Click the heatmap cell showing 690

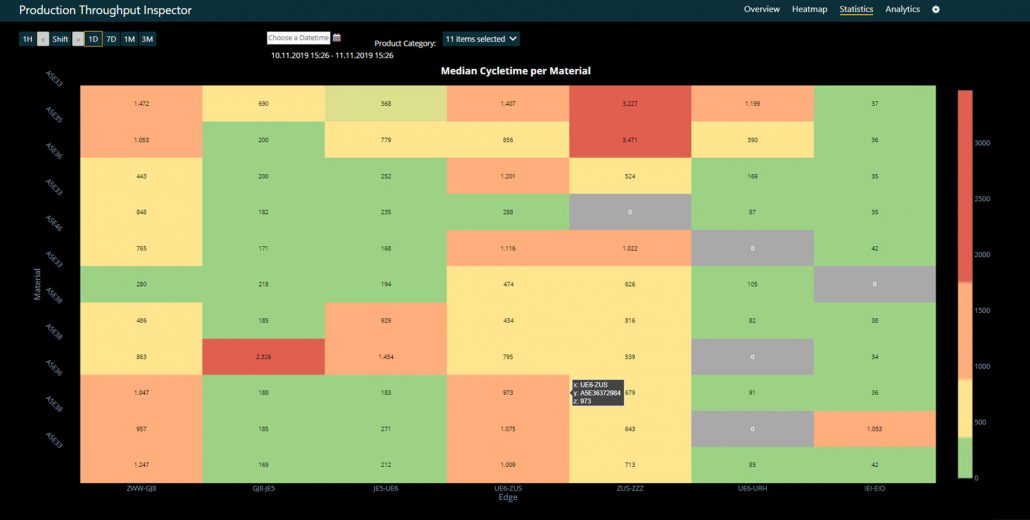pos(263,103)
